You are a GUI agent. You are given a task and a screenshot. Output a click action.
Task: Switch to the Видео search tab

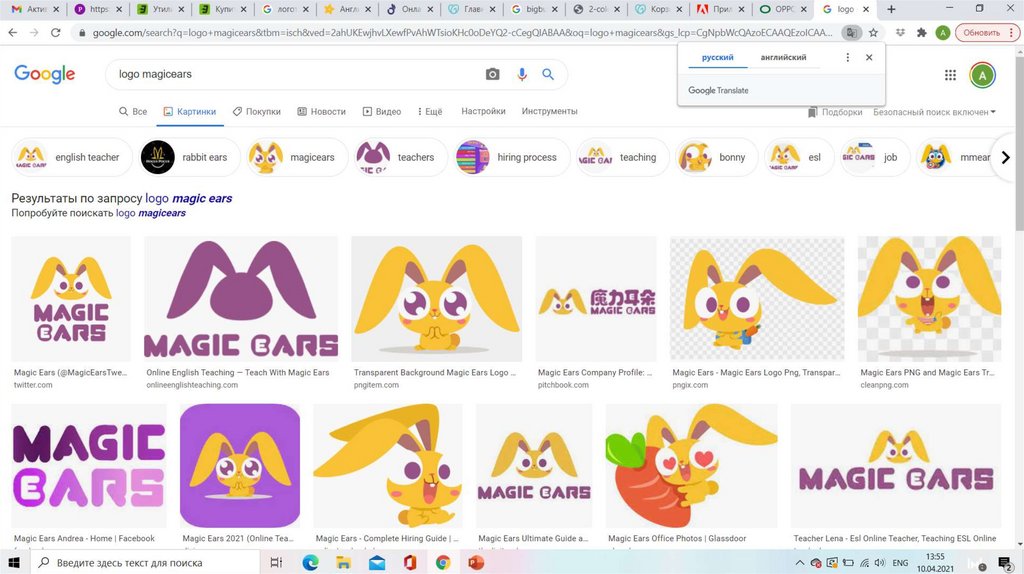(382, 112)
